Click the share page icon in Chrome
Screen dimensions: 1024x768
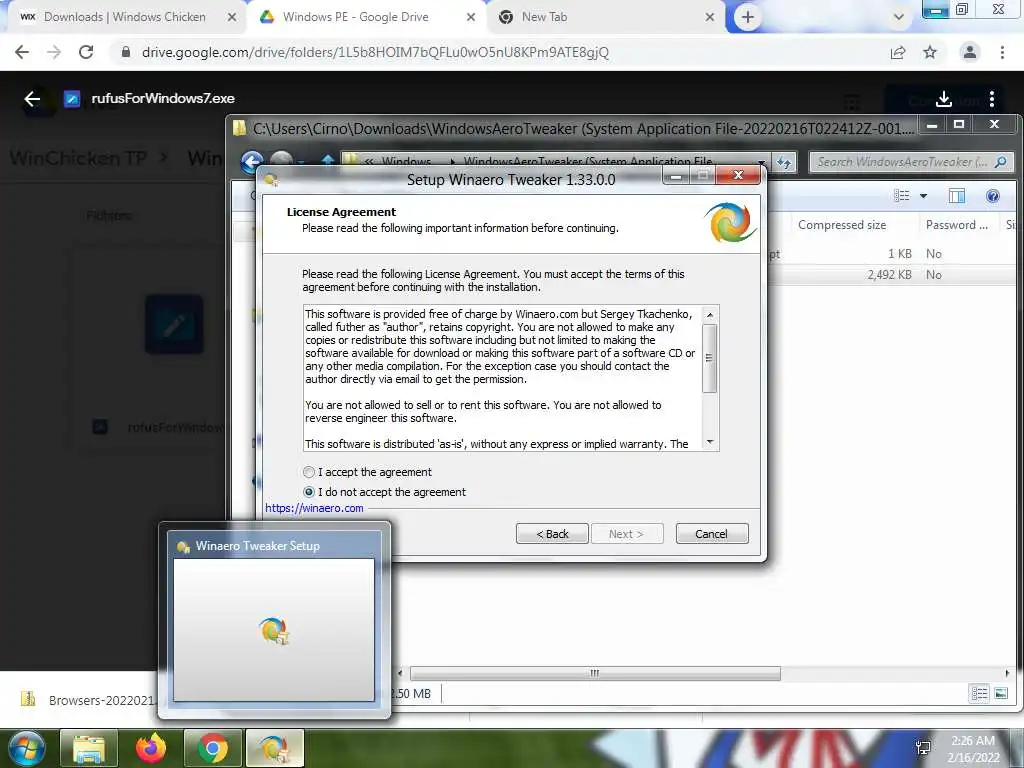coord(898,52)
